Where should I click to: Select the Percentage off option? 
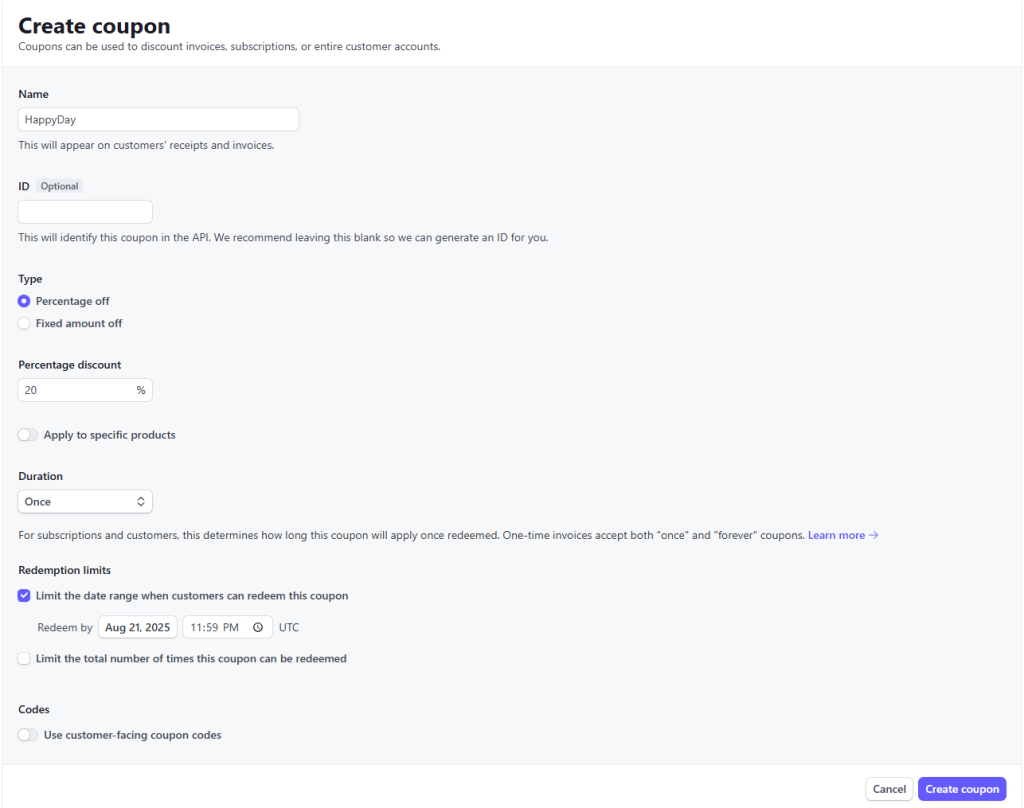[23, 301]
